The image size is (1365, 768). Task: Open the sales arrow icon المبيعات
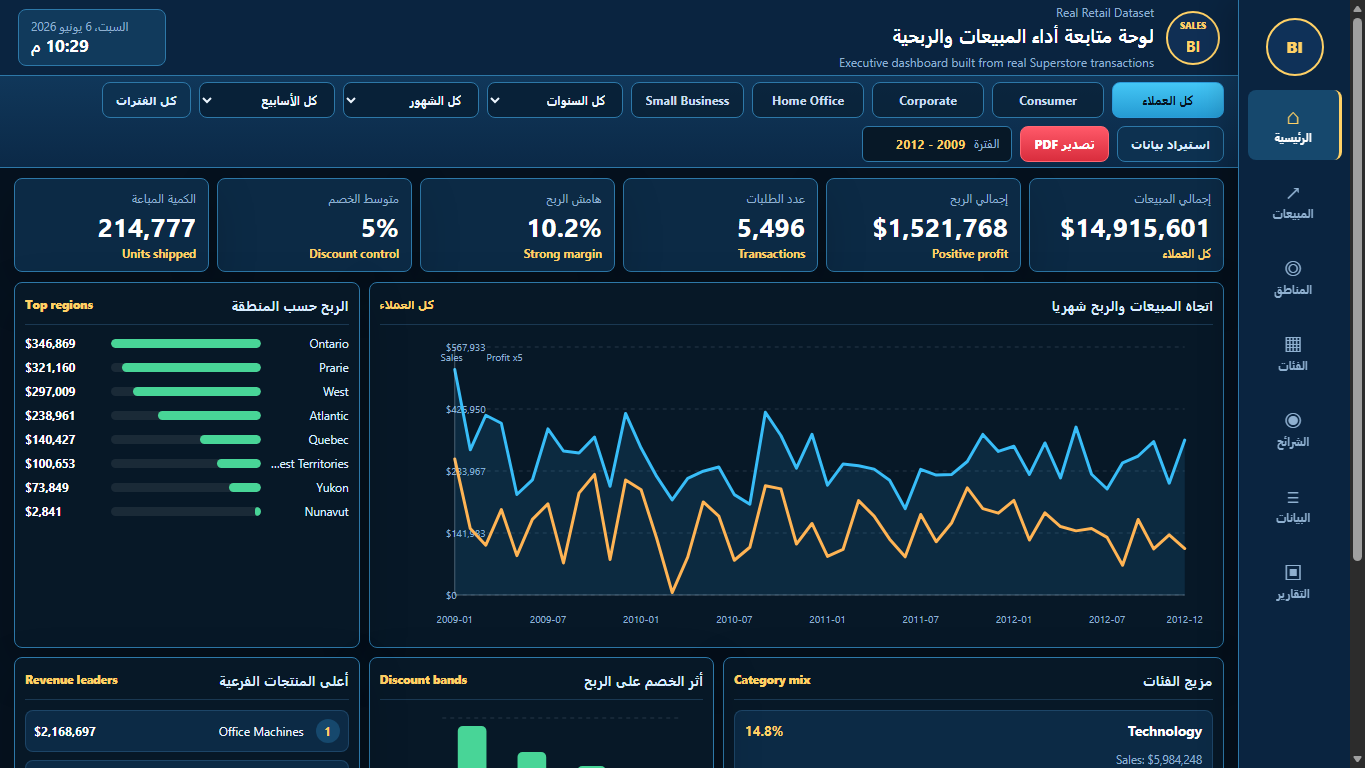click(1293, 201)
